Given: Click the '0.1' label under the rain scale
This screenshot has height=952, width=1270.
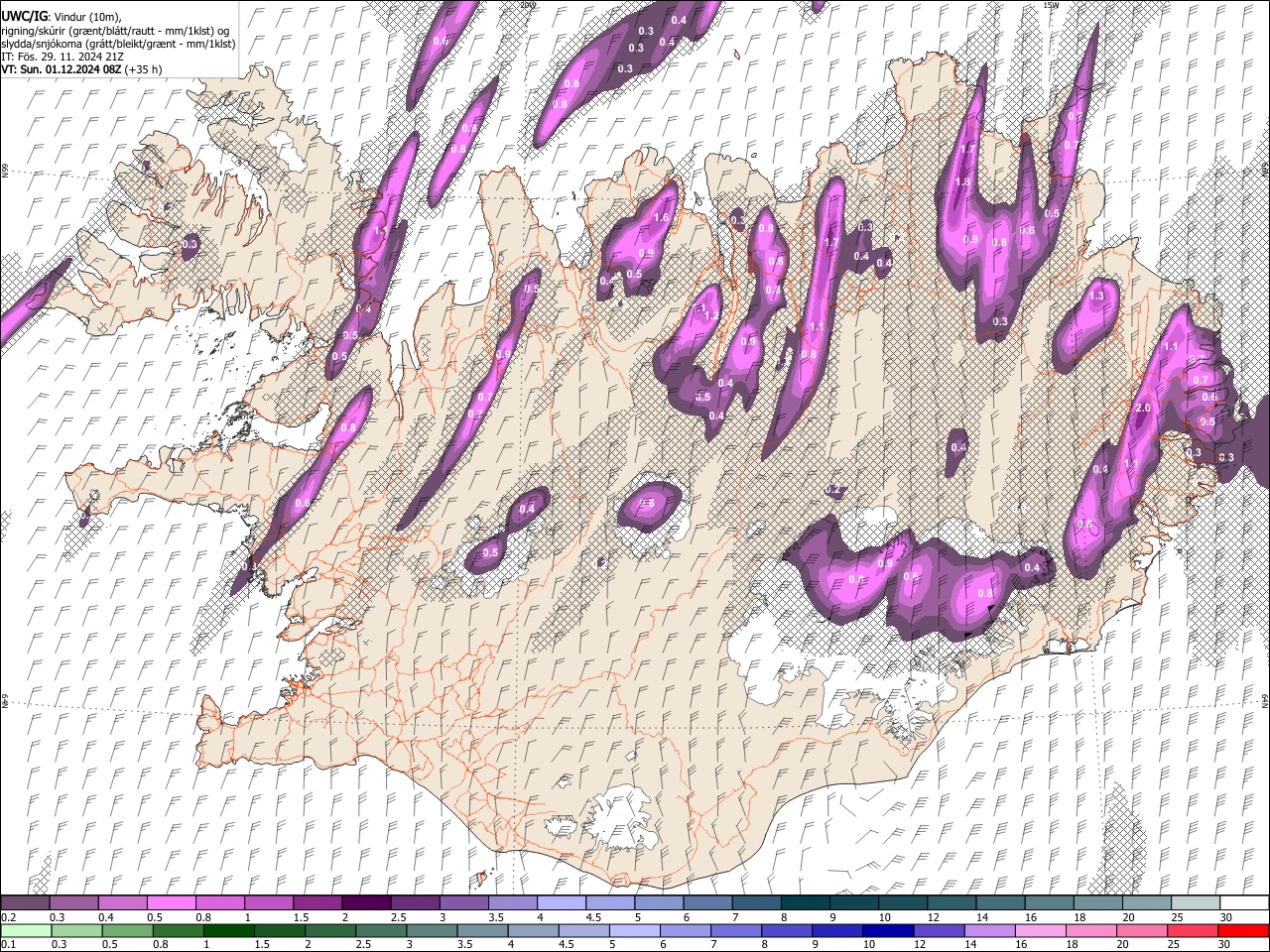Looking at the screenshot, I should 7,945.
